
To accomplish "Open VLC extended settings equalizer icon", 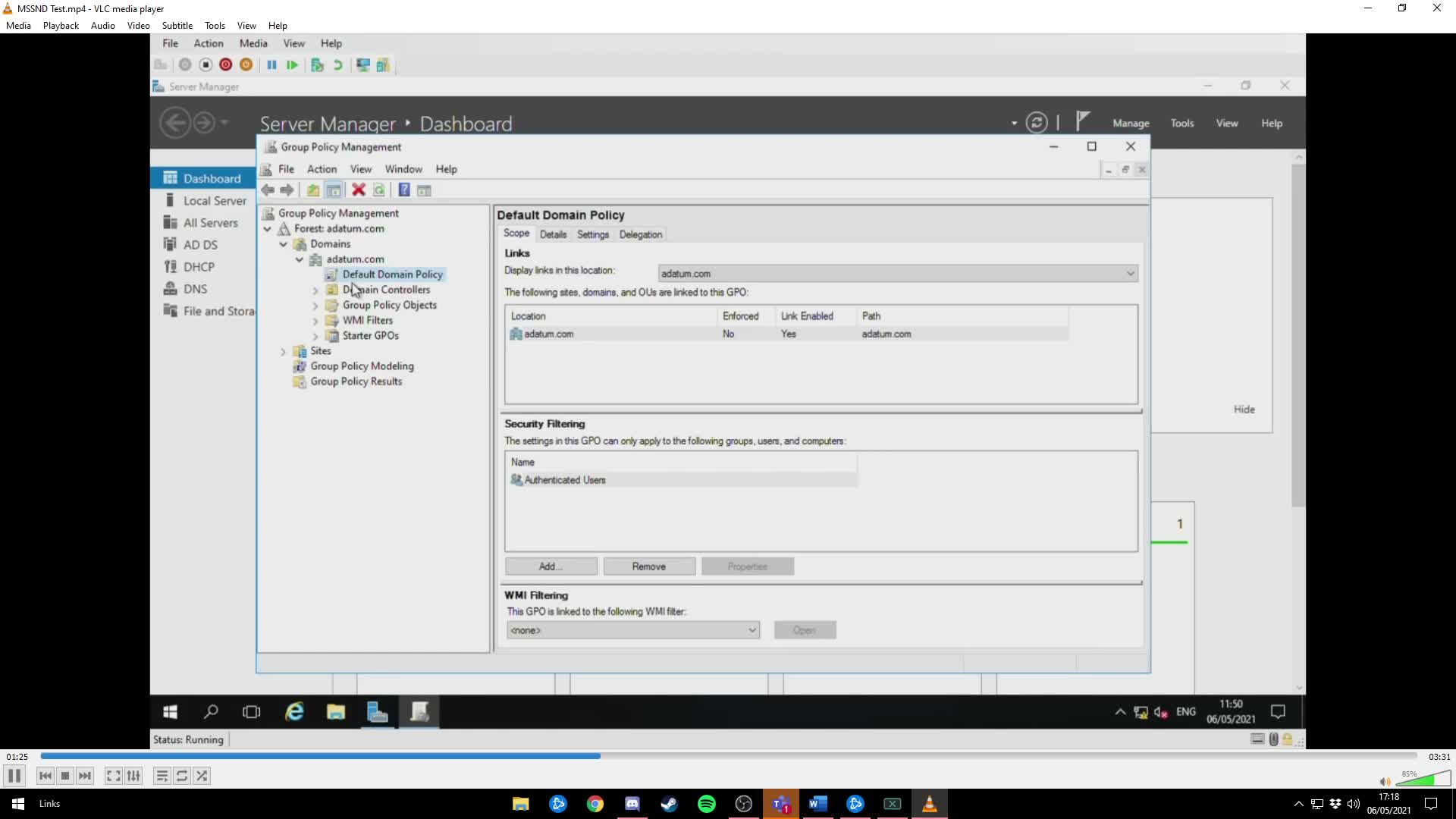I will pos(133,776).
